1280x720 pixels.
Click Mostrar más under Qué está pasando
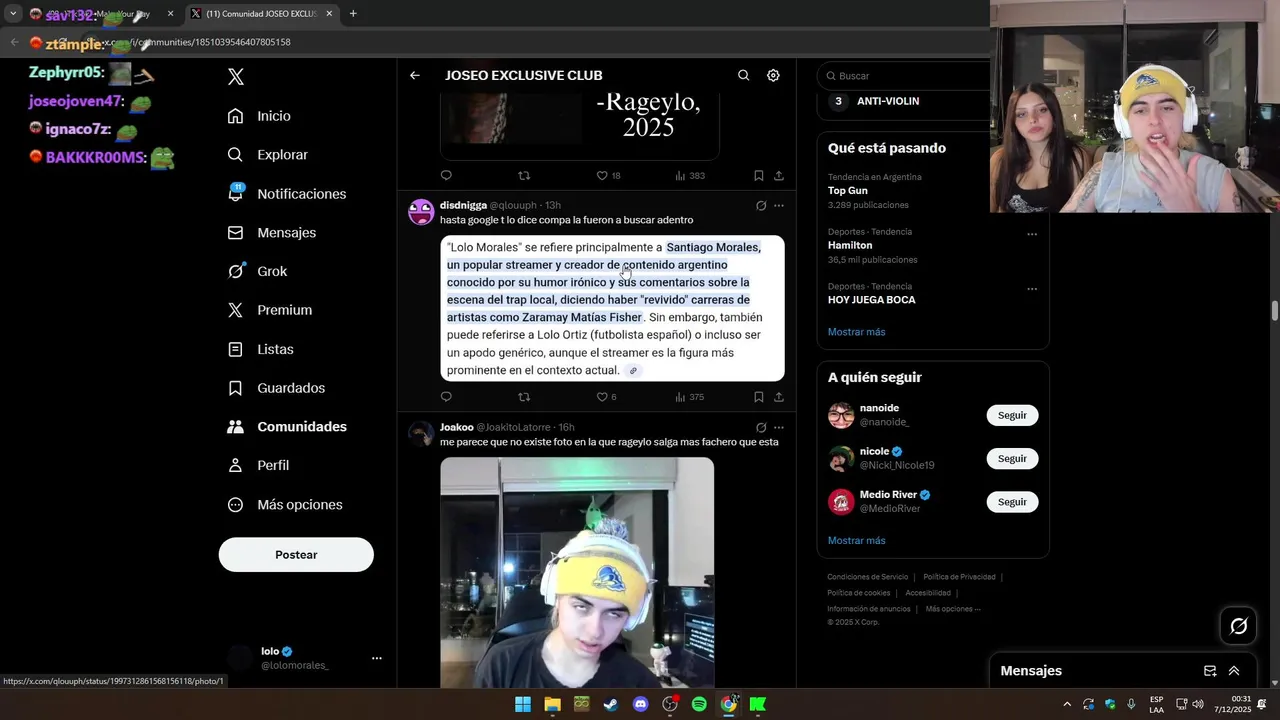[856, 332]
